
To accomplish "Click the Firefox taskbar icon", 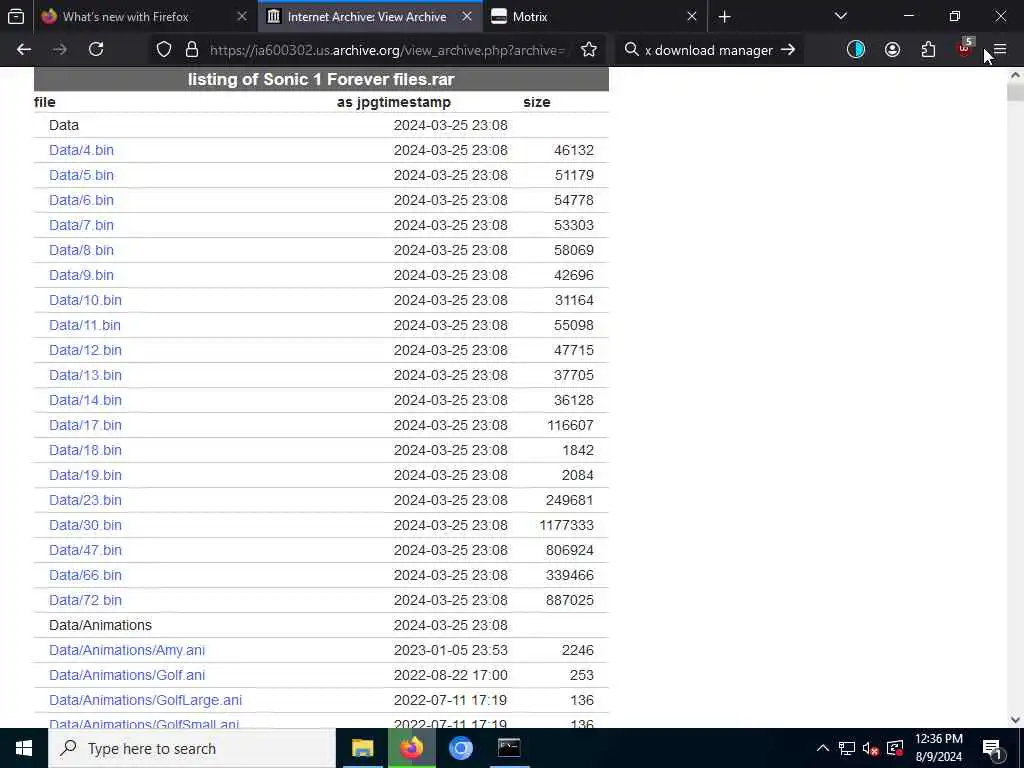I will click(x=411, y=748).
